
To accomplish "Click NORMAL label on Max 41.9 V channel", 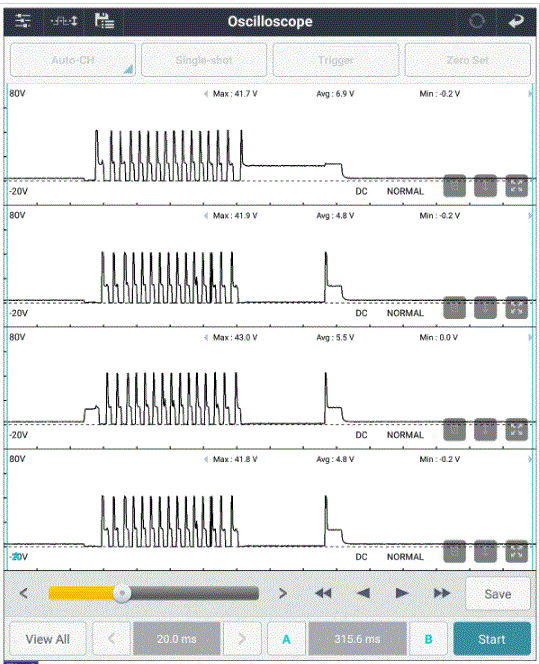I will (405, 313).
